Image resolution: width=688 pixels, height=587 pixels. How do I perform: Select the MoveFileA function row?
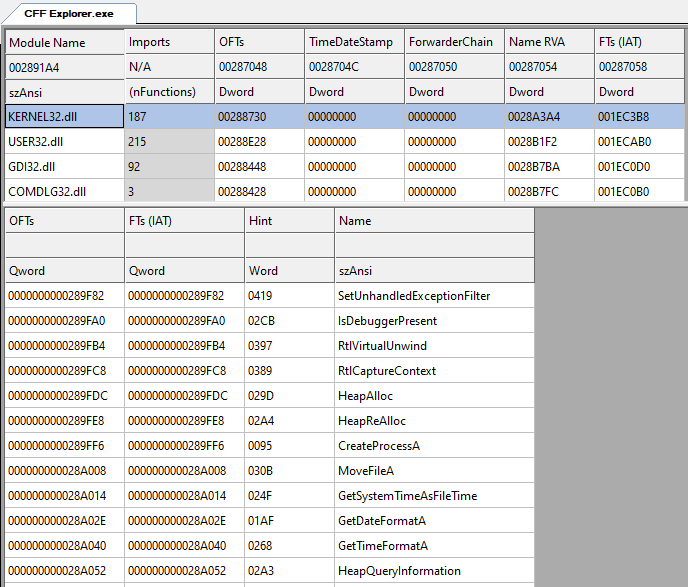pyautogui.click(x=270, y=470)
